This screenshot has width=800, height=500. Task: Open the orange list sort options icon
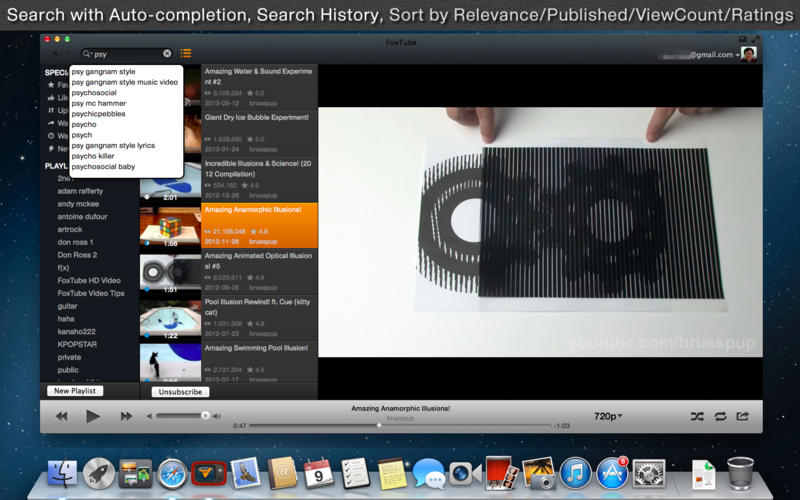[186, 53]
